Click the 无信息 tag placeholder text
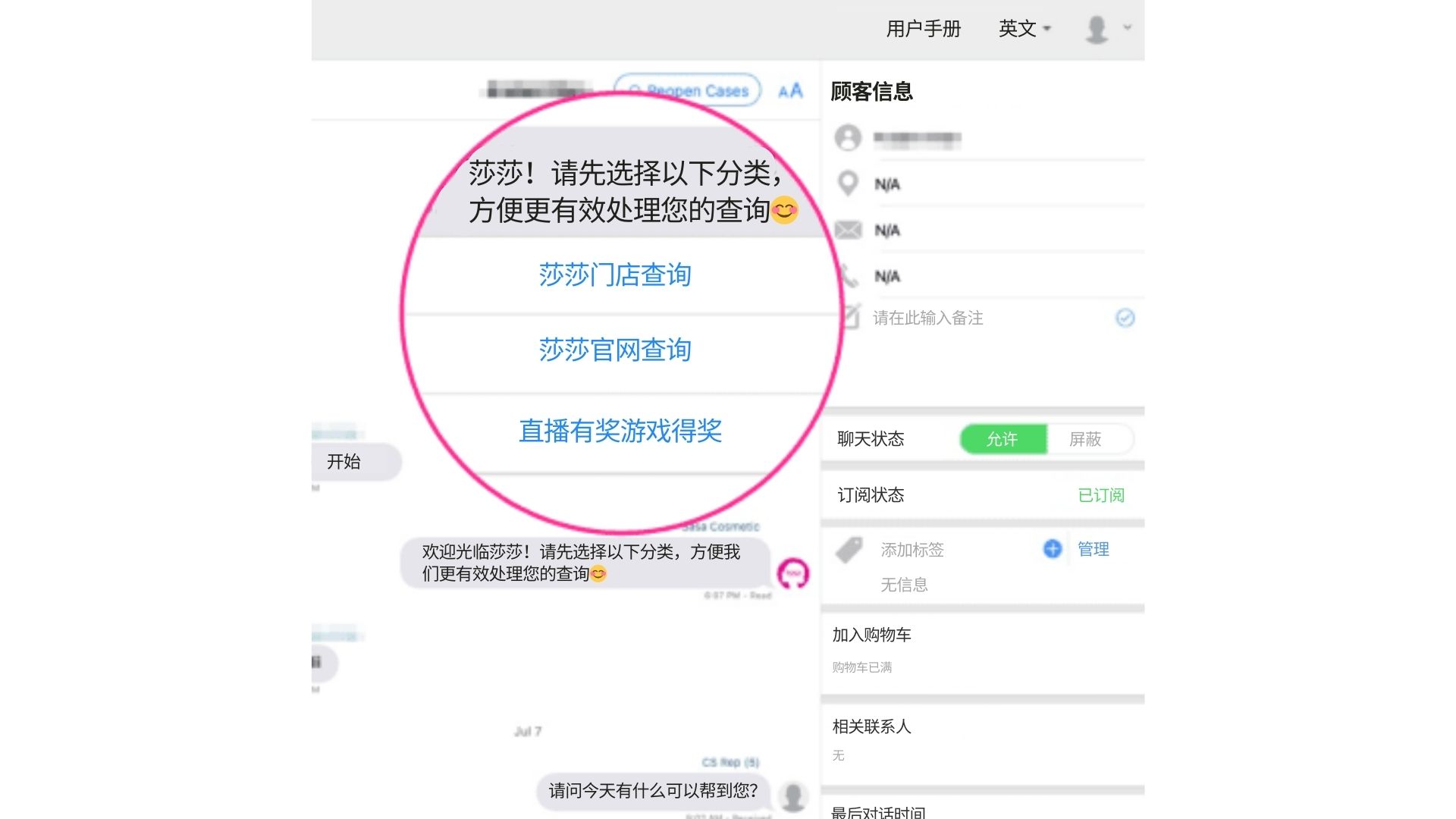This screenshot has height=819, width=1456. (x=904, y=585)
